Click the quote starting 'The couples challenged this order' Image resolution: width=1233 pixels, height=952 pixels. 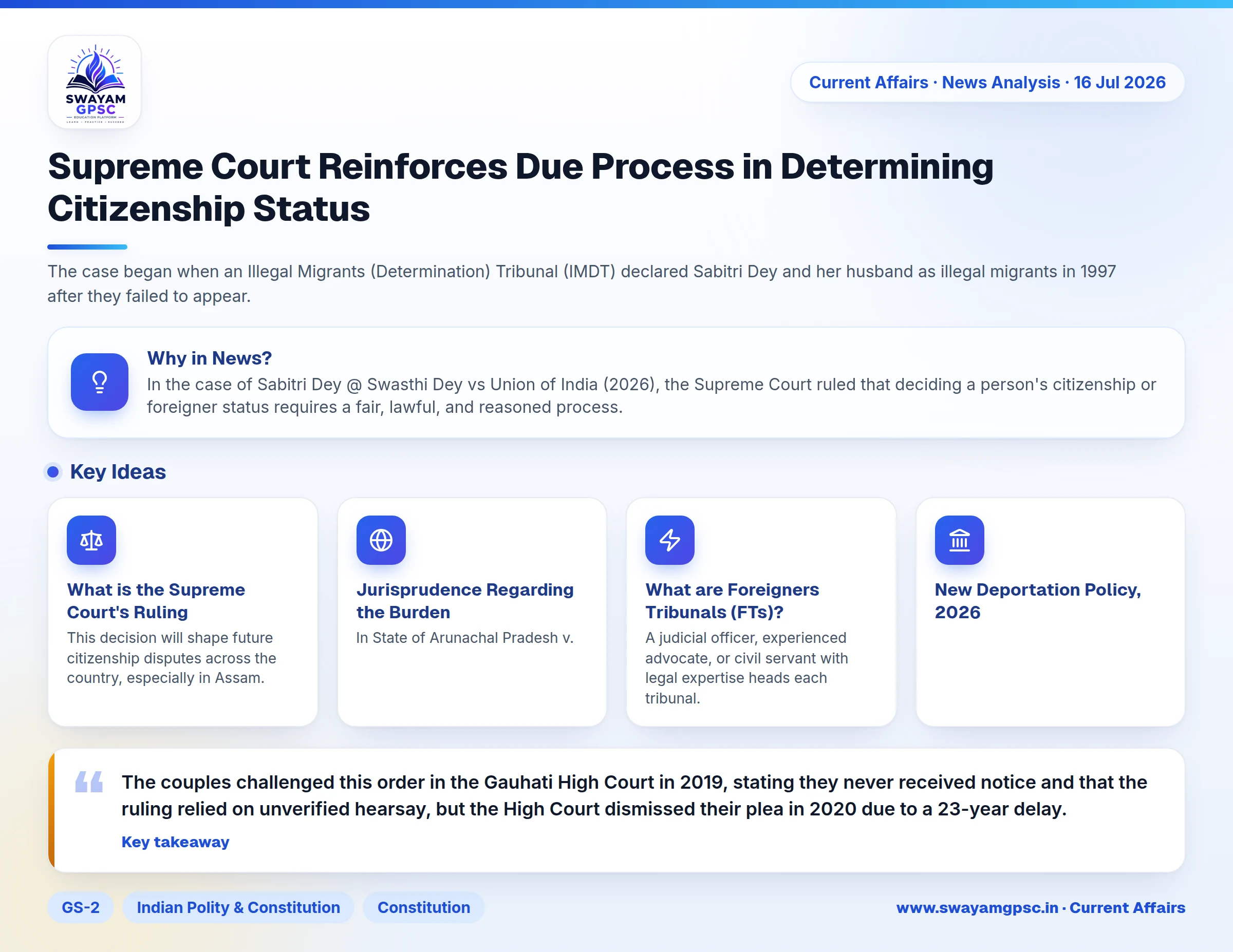coord(634,796)
